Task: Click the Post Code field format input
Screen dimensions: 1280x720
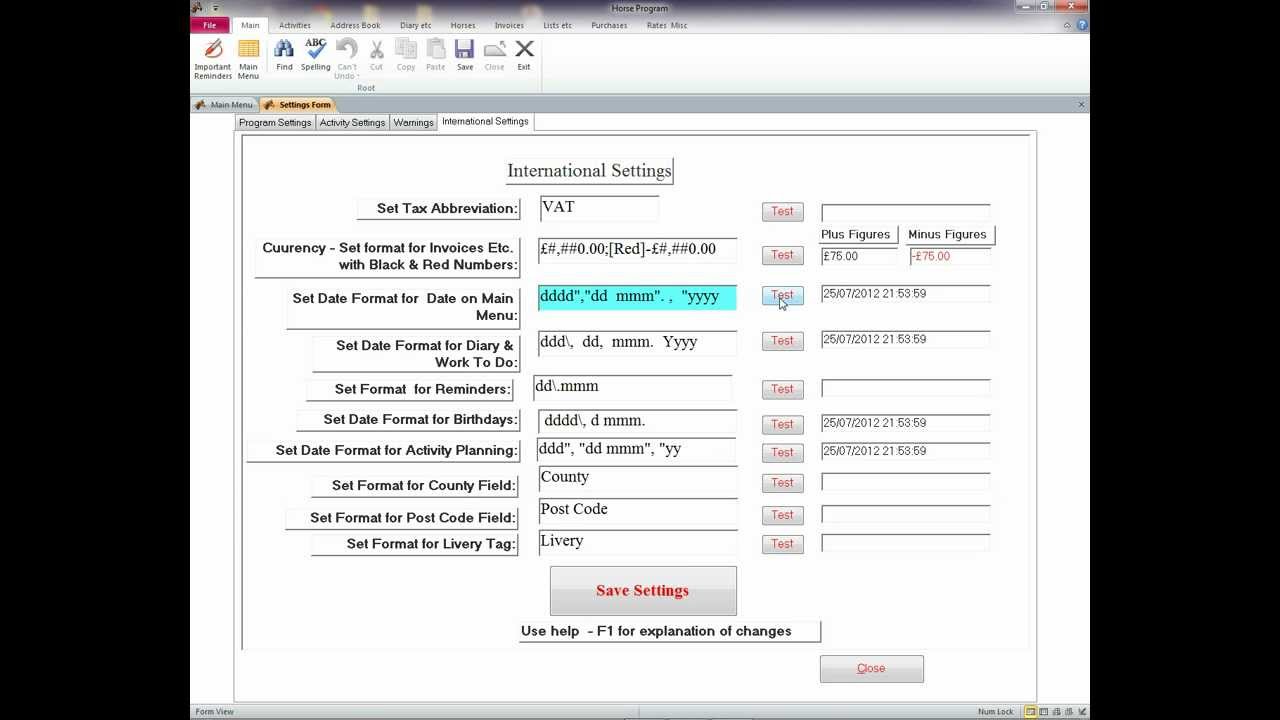Action: 637,512
